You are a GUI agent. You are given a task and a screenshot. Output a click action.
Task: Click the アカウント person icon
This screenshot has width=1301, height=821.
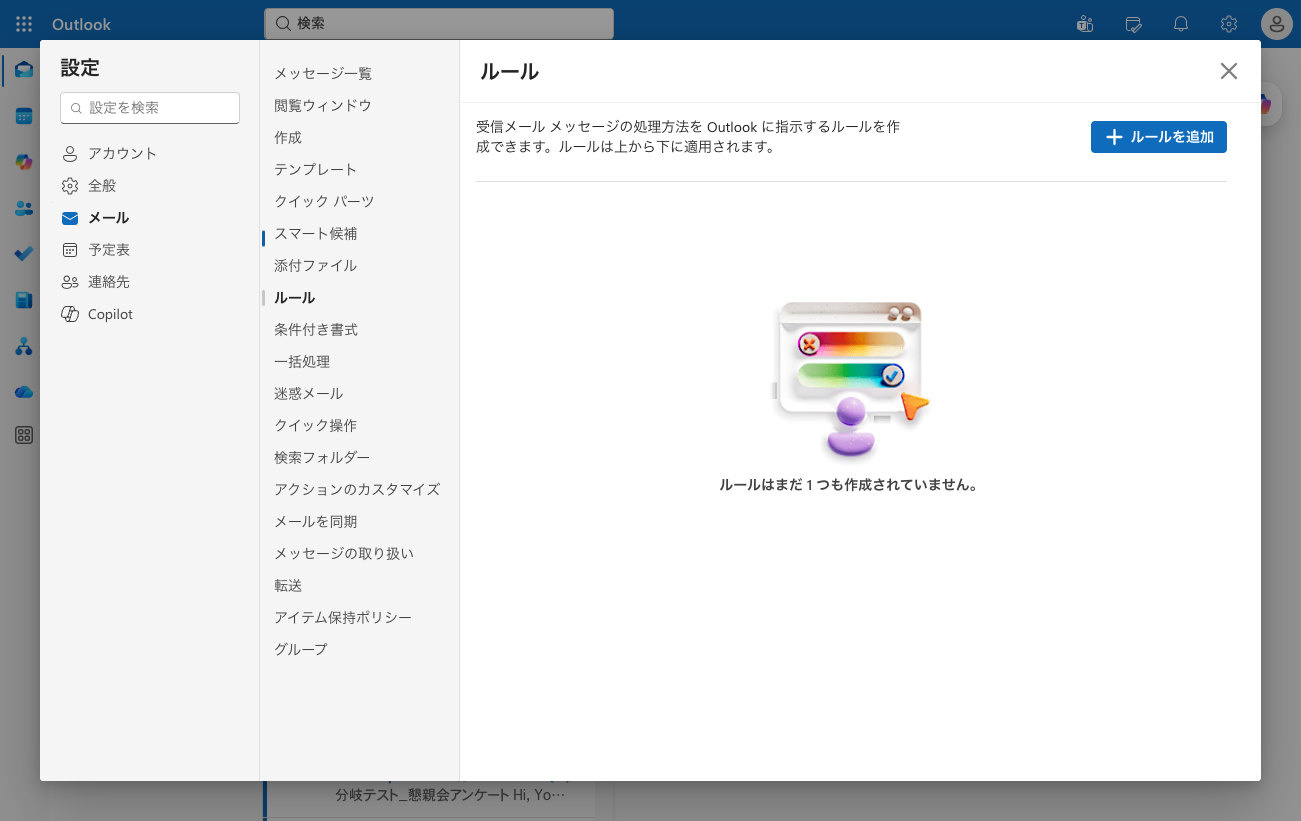(x=70, y=154)
